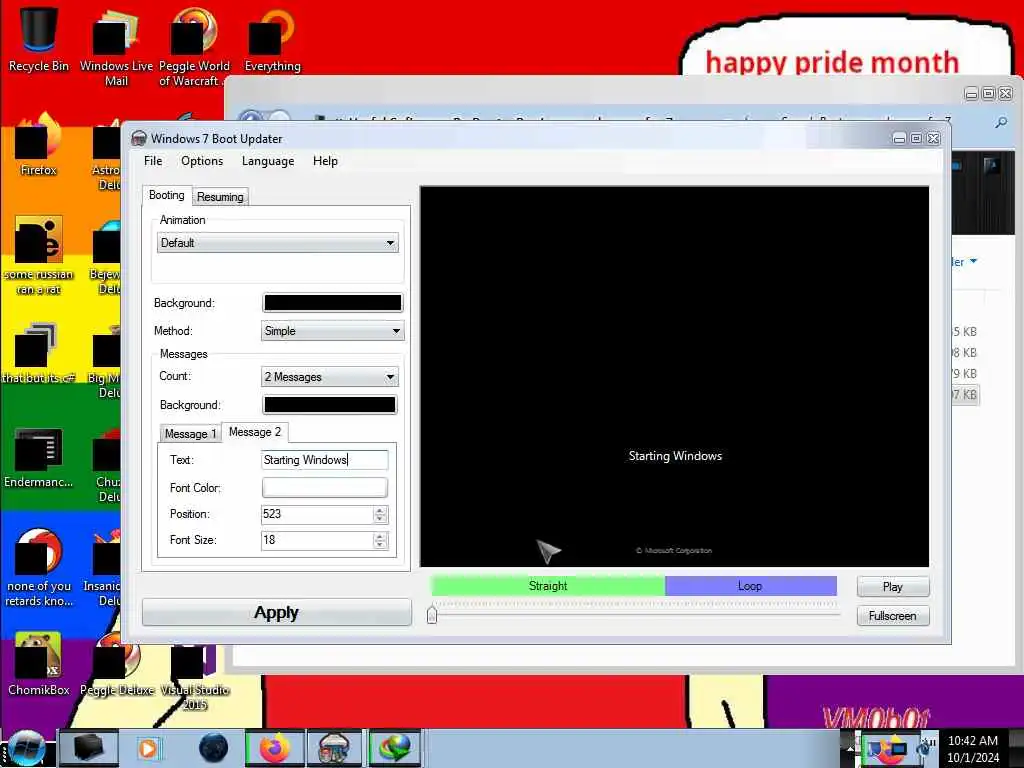Open the 'none of you' desktop icon
The height and width of the screenshot is (768, 1024).
point(39,568)
